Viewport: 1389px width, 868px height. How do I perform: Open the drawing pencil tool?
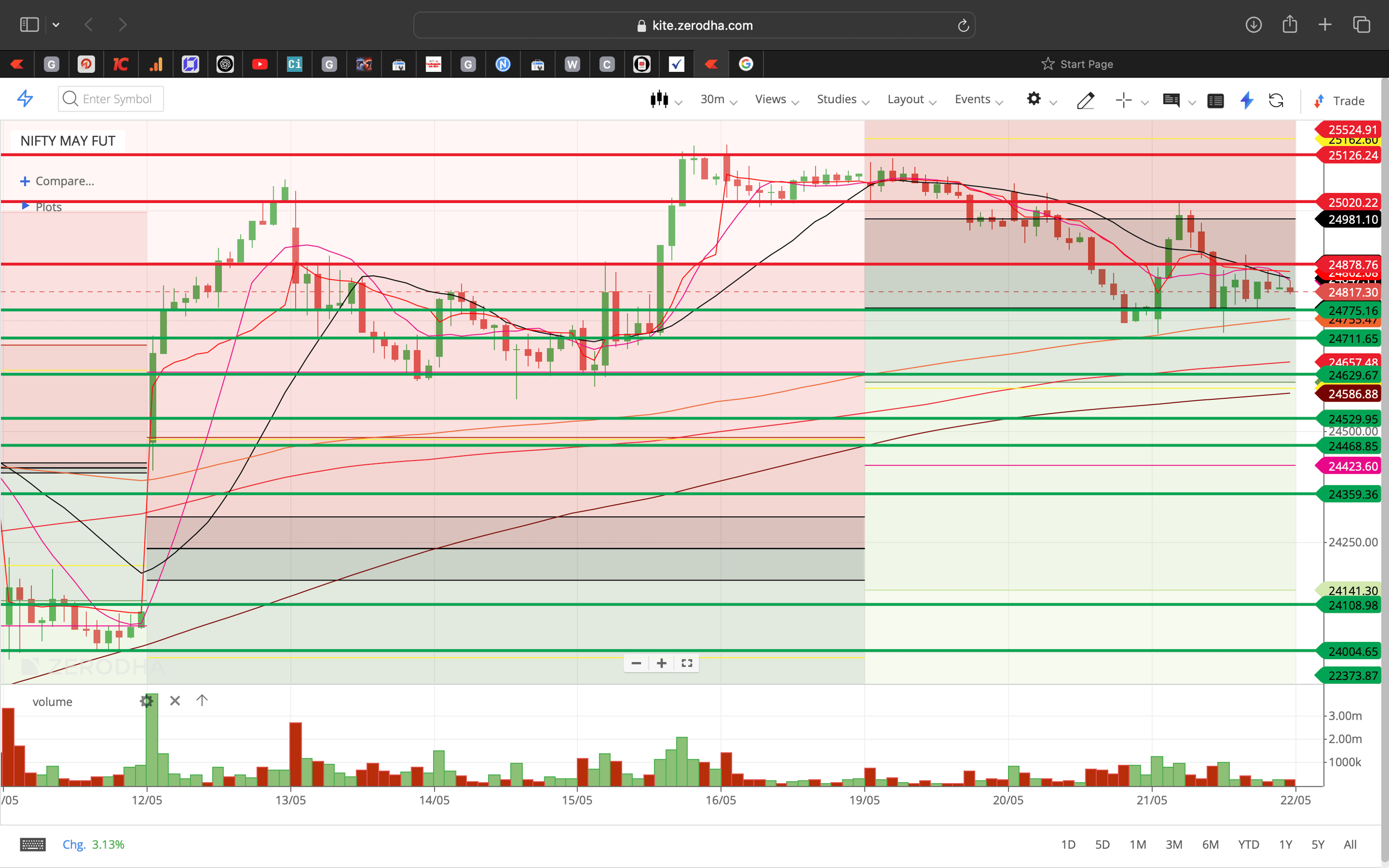coord(1086,101)
